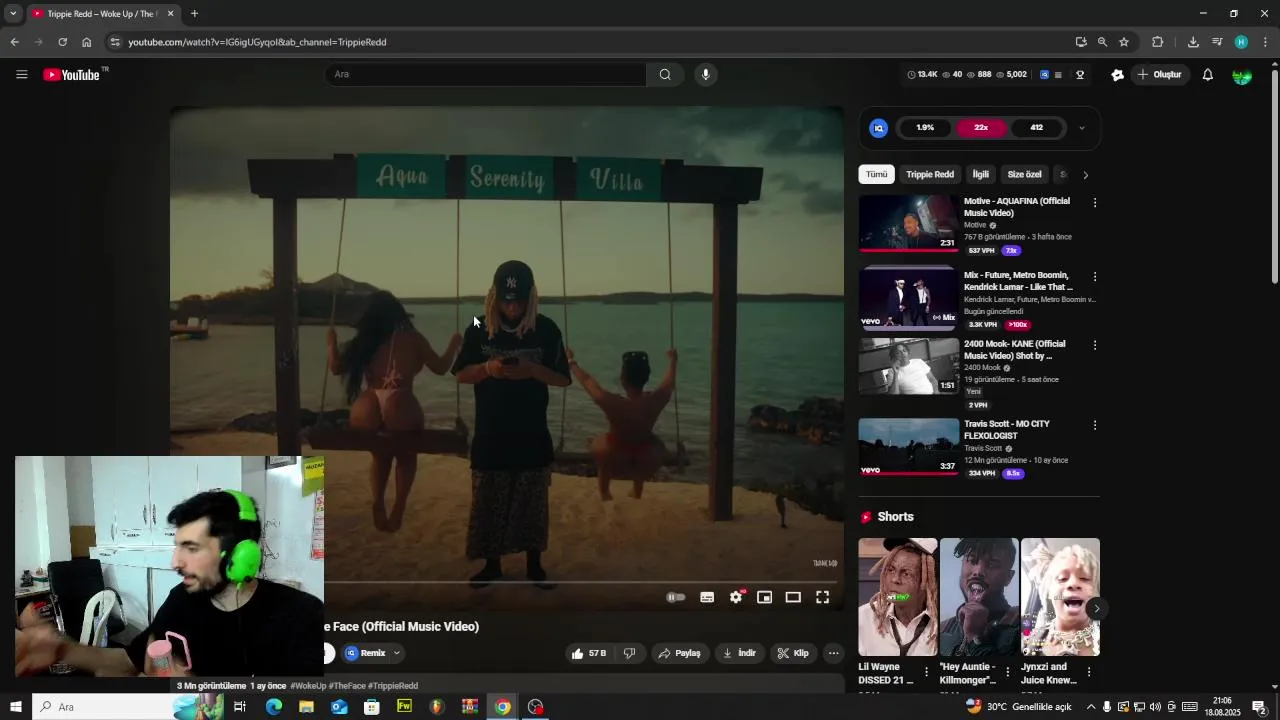Screen dimensions: 1280x720
Task: Click the 22x multiplier pill
Action: (x=981, y=128)
